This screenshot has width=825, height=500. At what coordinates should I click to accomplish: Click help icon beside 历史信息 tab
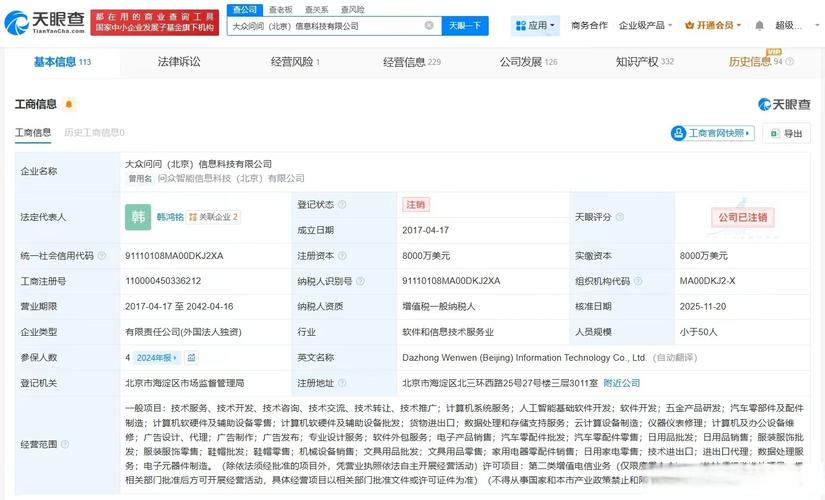[x=790, y=62]
